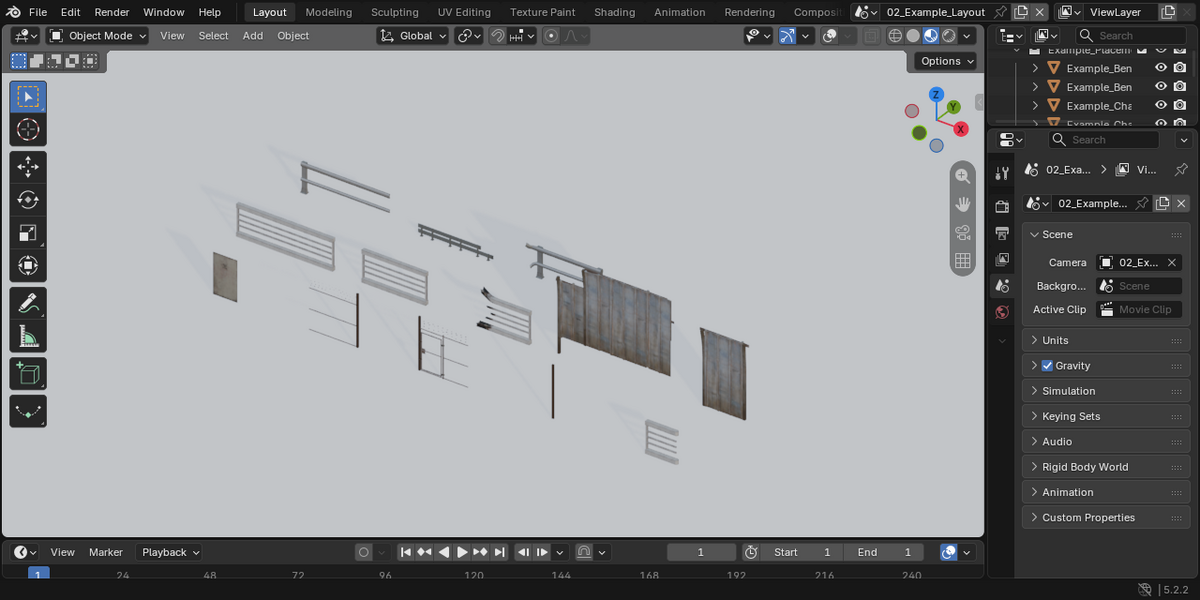Expand the Simulation panel
The height and width of the screenshot is (600, 1200).
click(1106, 391)
